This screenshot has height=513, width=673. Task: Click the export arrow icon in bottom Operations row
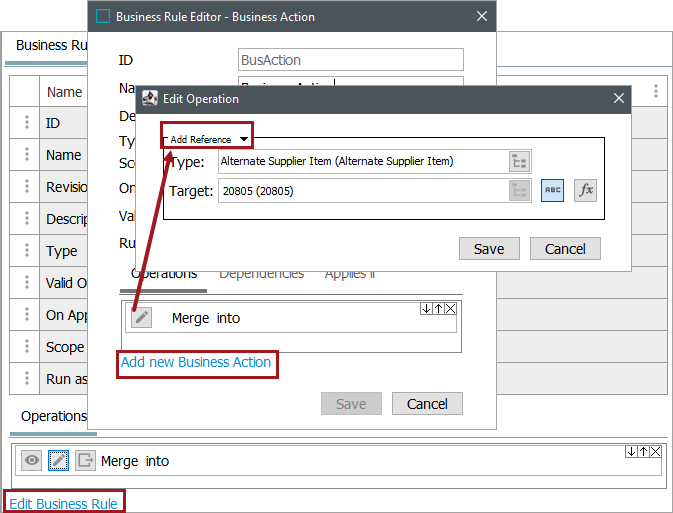click(85, 460)
